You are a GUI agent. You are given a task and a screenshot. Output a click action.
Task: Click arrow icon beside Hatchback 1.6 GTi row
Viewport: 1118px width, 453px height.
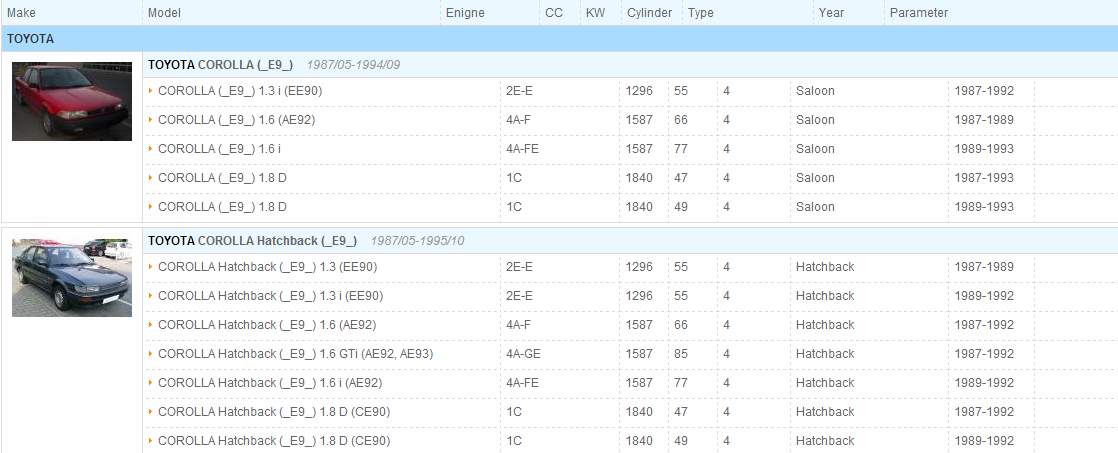pyautogui.click(x=151, y=354)
